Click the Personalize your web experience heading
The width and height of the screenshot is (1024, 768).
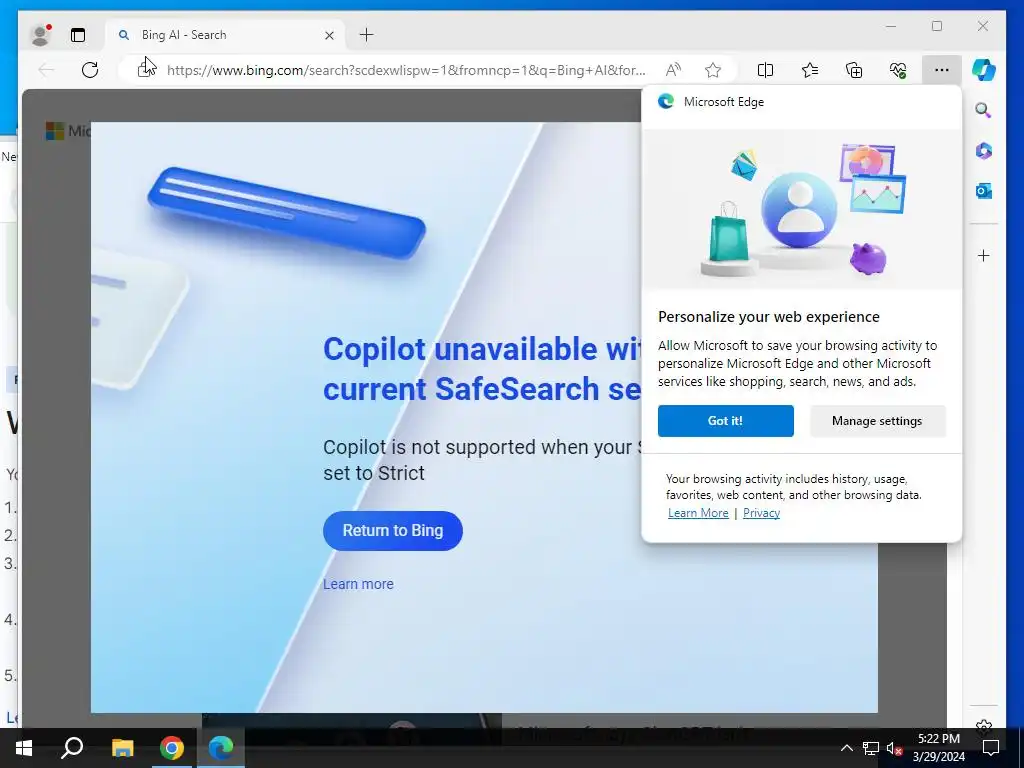tap(769, 317)
